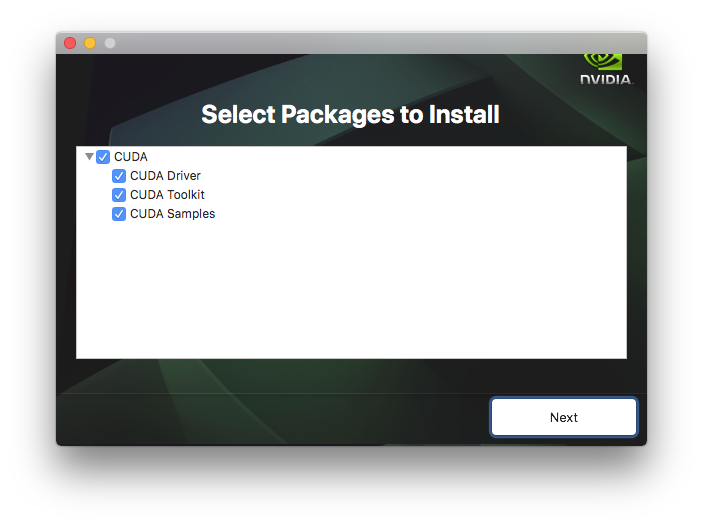This screenshot has height=526, width=703.
Task: Click the dark footer area beside Next
Action: pos(269,418)
